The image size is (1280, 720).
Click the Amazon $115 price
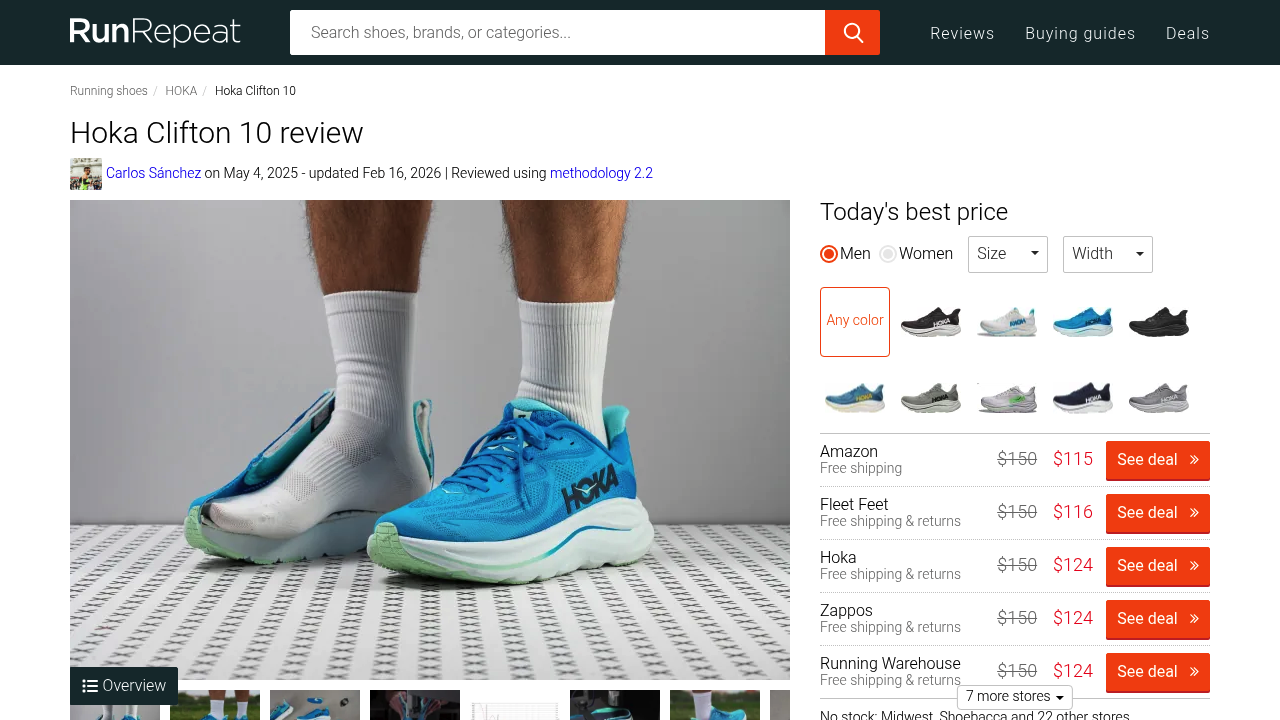click(x=1073, y=459)
